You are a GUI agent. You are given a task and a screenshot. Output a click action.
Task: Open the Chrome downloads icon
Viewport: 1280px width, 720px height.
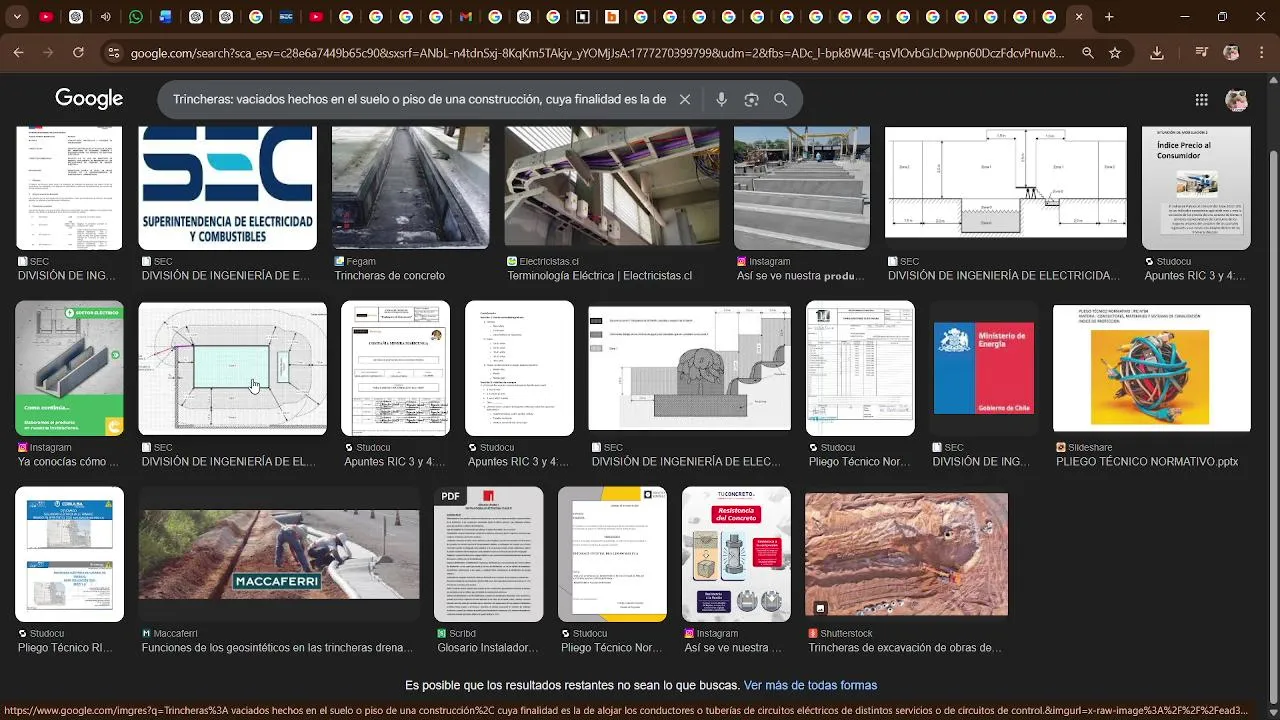(x=1157, y=53)
